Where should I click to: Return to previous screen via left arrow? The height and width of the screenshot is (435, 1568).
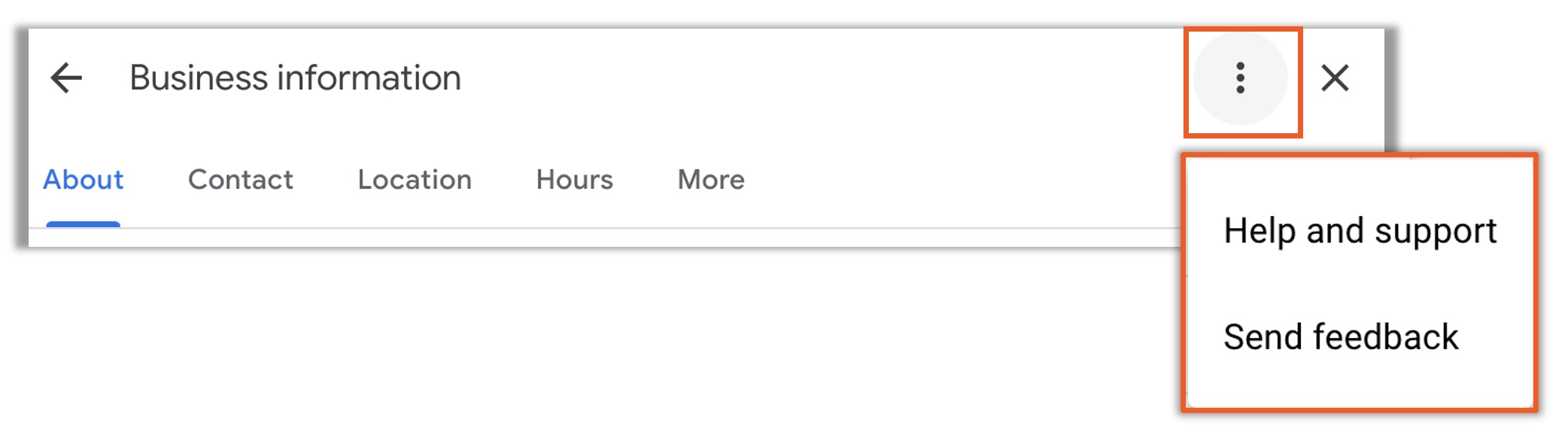pyautogui.click(x=66, y=78)
